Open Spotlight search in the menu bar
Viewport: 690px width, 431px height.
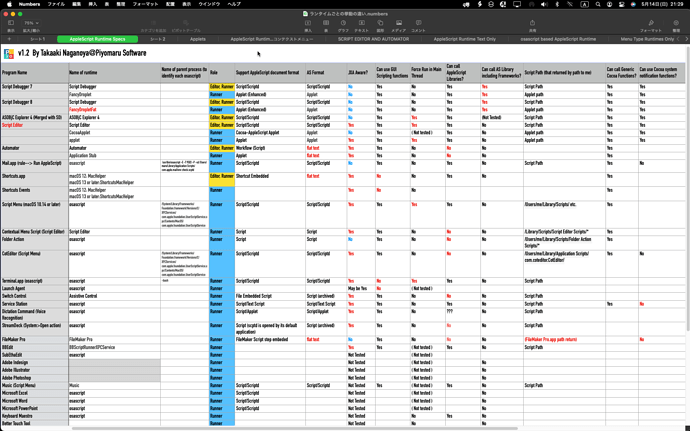tap(598, 4)
